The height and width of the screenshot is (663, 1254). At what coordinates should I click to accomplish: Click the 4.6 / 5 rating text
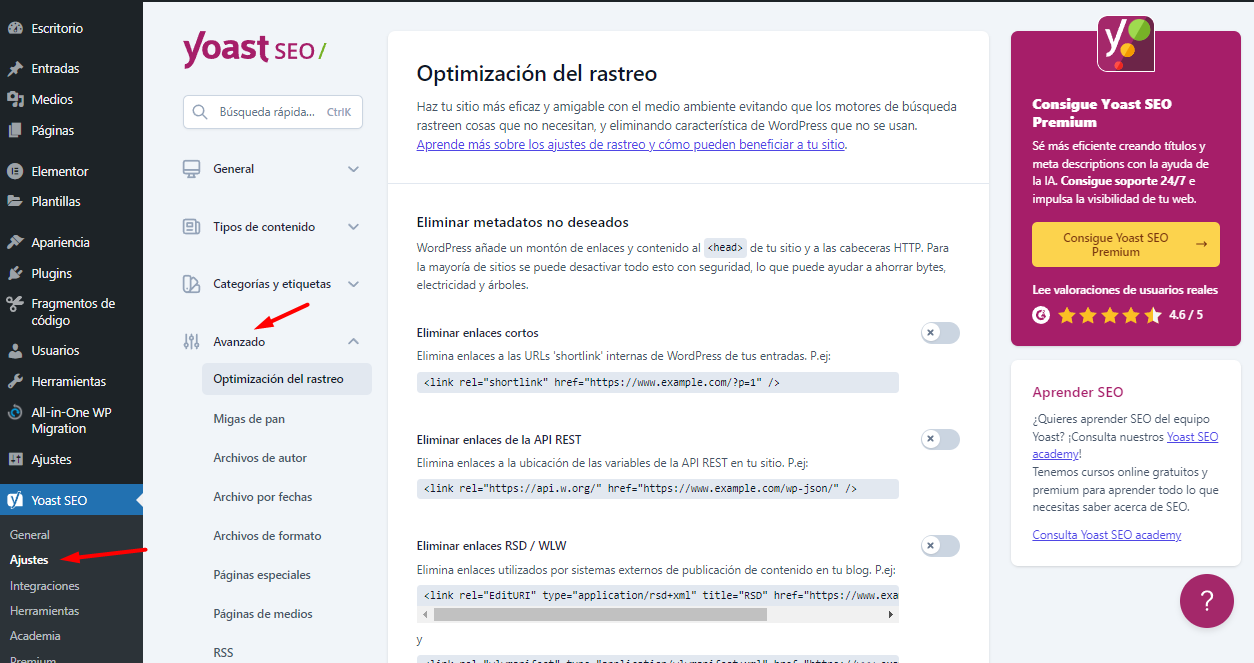(x=1186, y=315)
